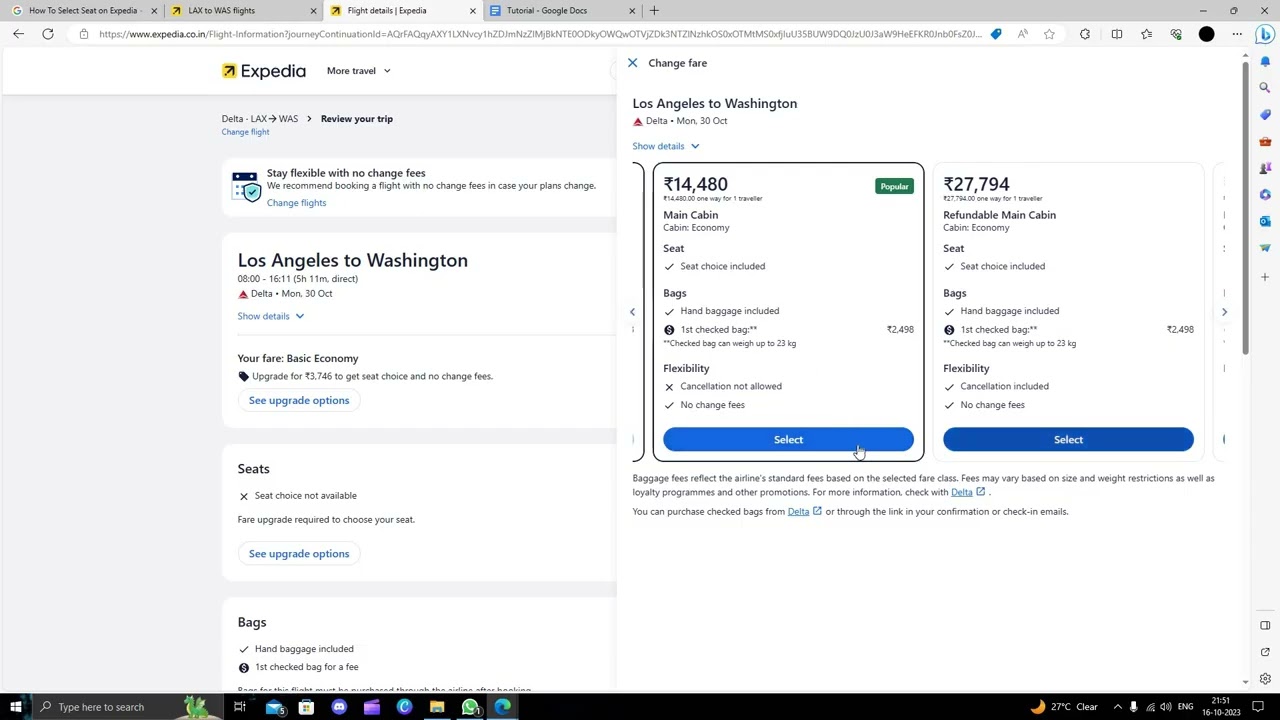
Task: Open Discord from the taskbar
Action: click(x=339, y=707)
